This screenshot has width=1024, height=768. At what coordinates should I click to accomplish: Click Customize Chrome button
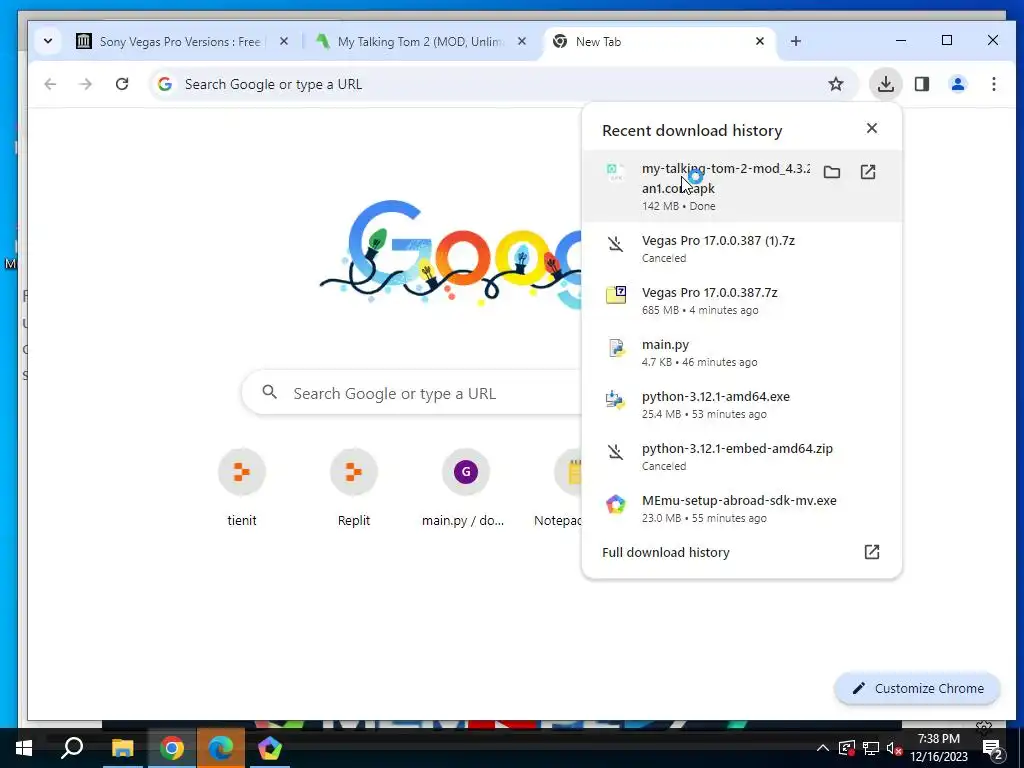pyautogui.click(x=918, y=688)
